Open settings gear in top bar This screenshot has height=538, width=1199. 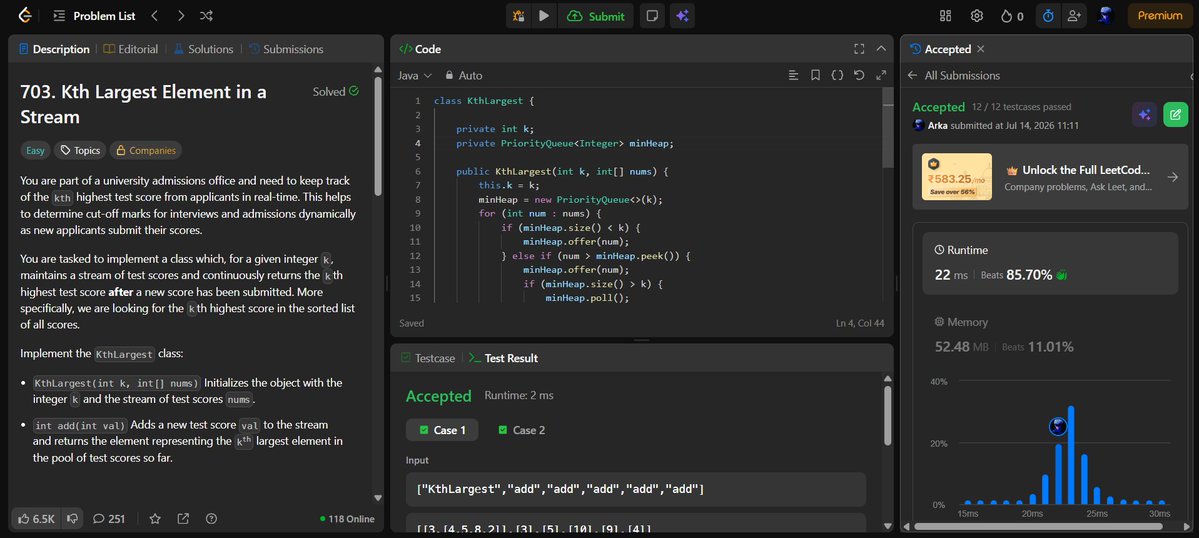pyautogui.click(x=976, y=15)
